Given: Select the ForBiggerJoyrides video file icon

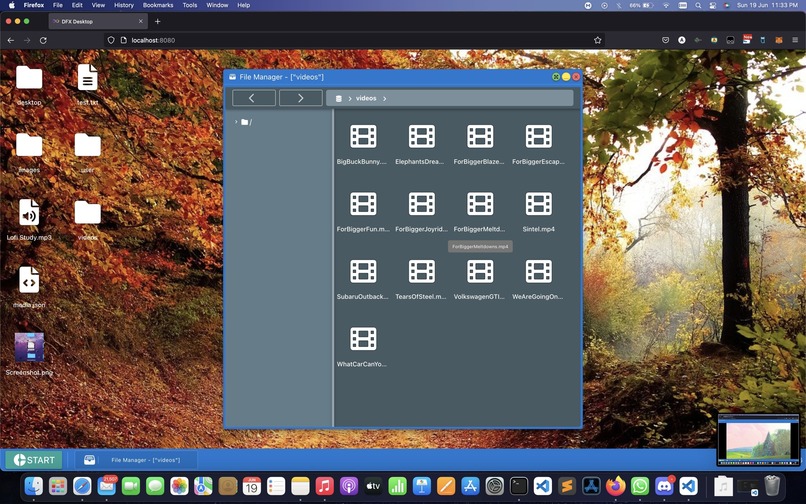Looking at the screenshot, I should coord(422,204).
